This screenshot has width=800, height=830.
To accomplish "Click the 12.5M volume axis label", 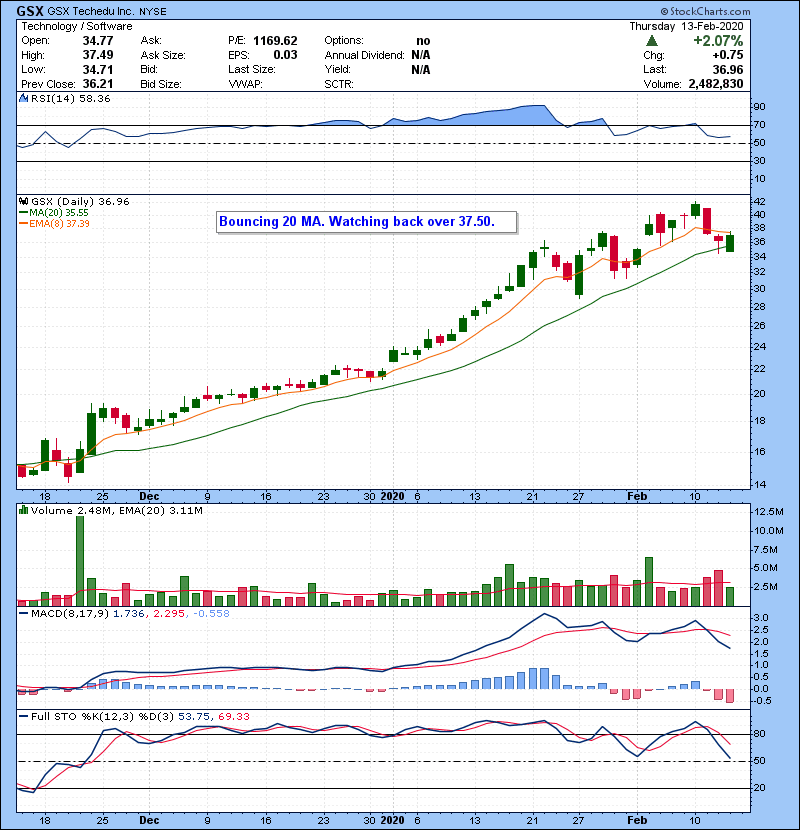I will coord(768,512).
